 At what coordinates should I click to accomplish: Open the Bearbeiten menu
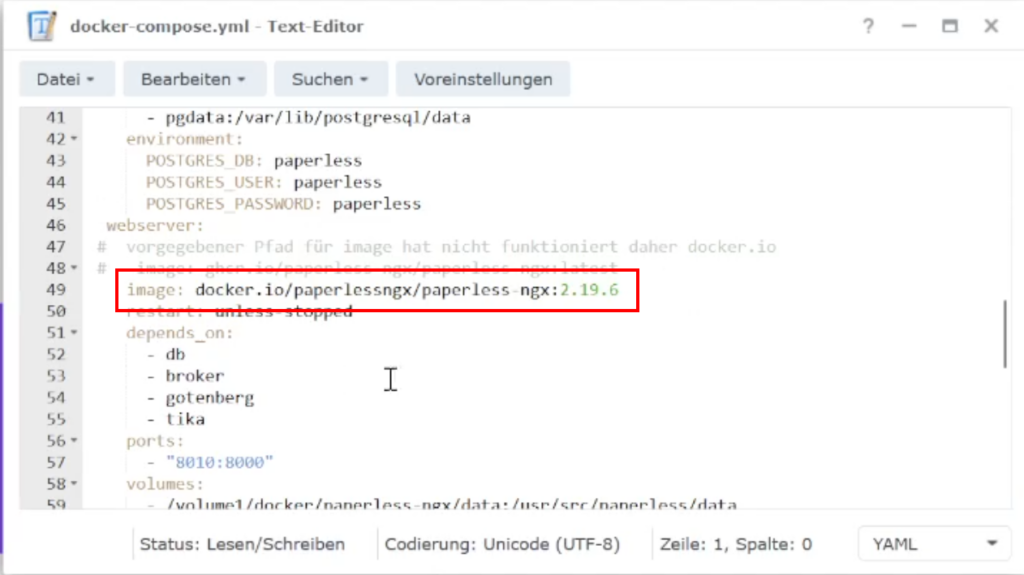[x=194, y=79]
